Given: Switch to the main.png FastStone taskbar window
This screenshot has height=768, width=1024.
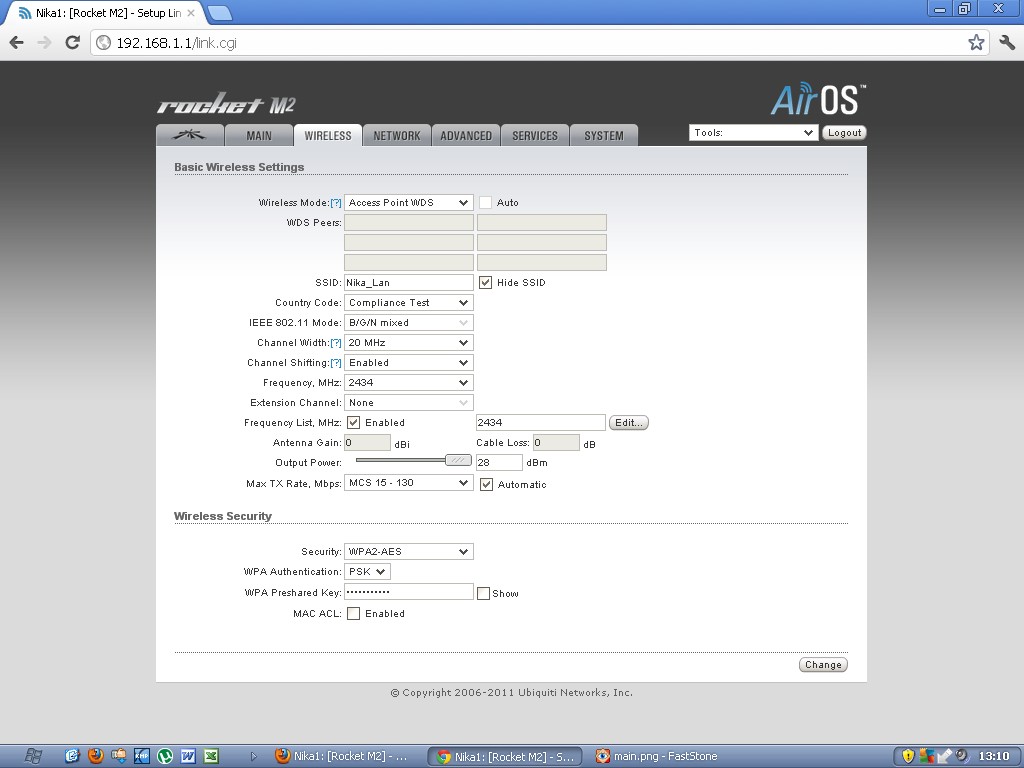Looking at the screenshot, I should pos(656,756).
